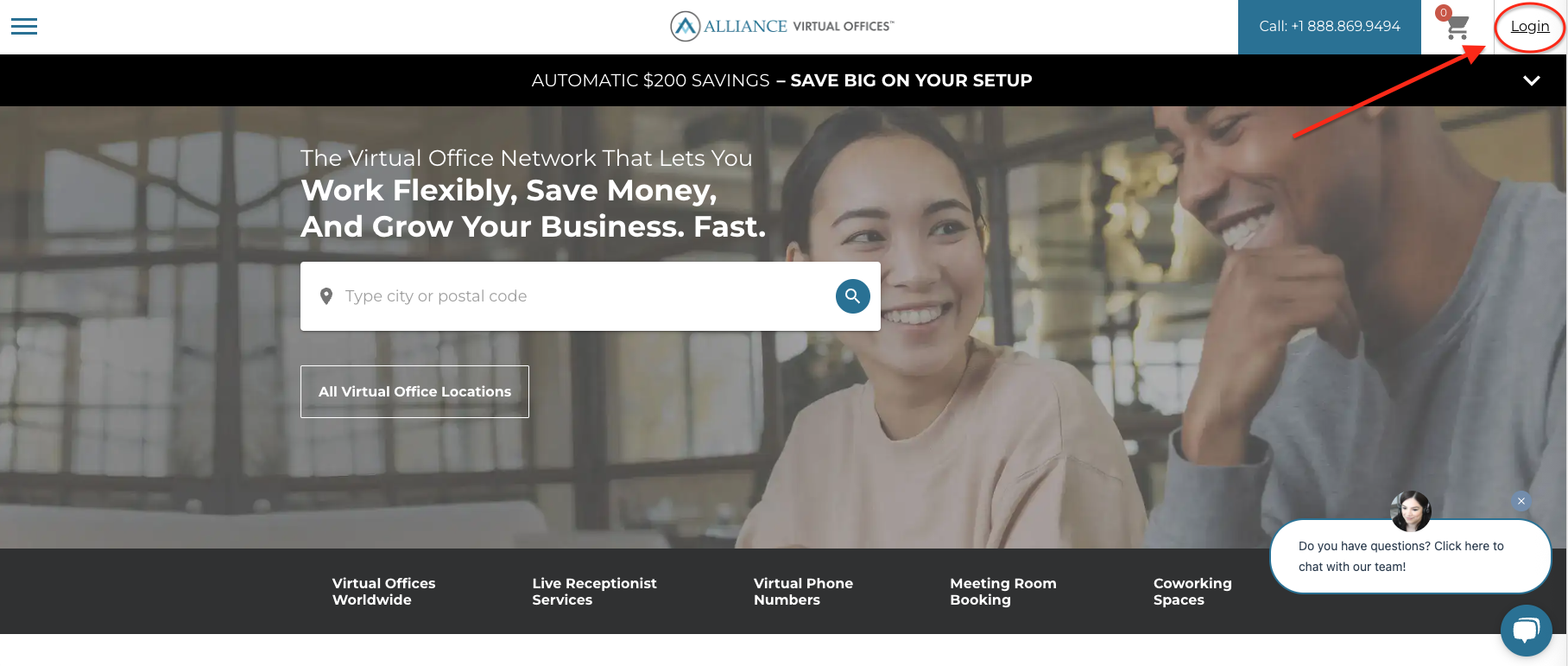This screenshot has width=1568, height=666.
Task: Click the Automatic $200 Savings banner text
Action: (781, 80)
